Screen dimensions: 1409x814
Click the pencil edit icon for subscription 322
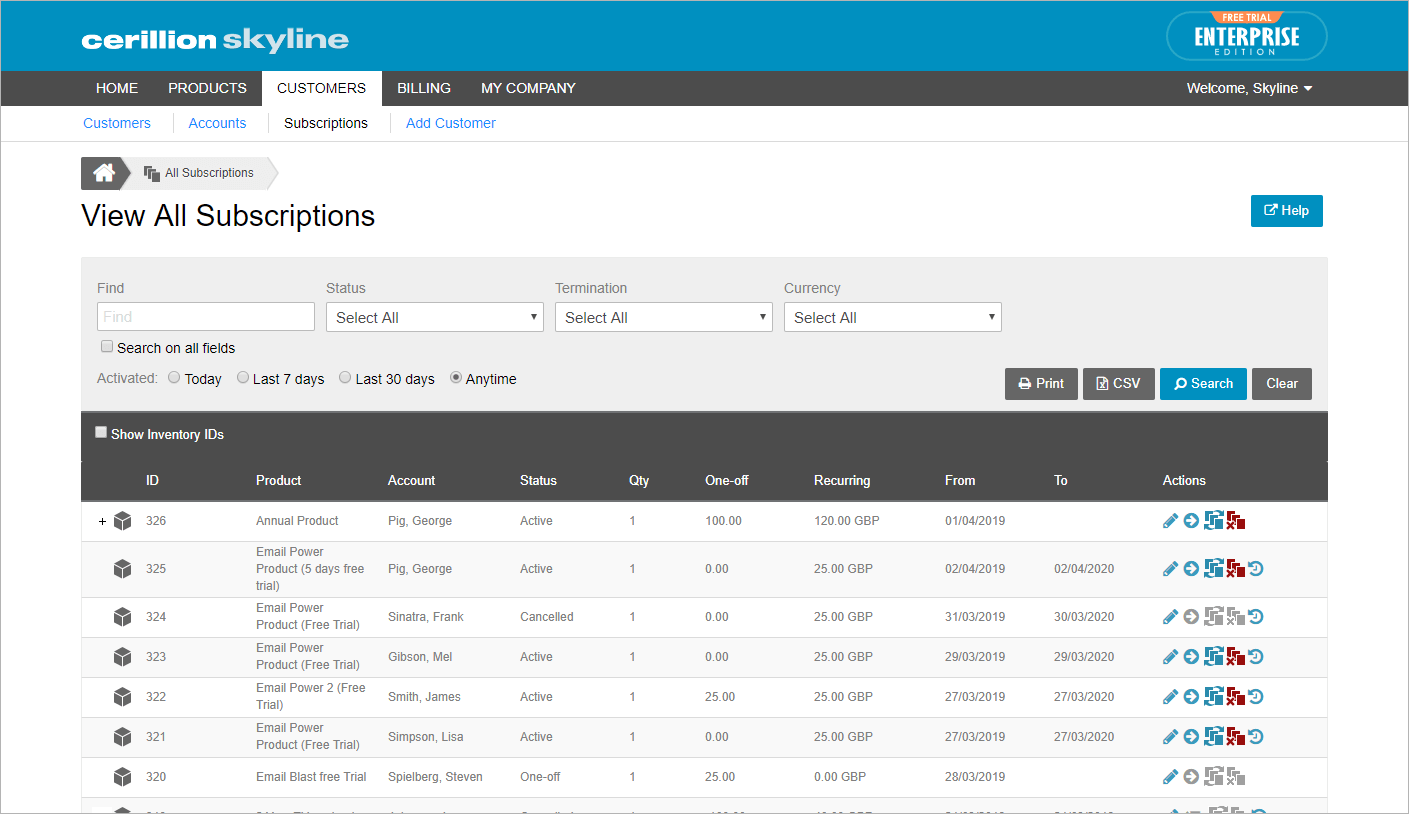[1171, 697]
